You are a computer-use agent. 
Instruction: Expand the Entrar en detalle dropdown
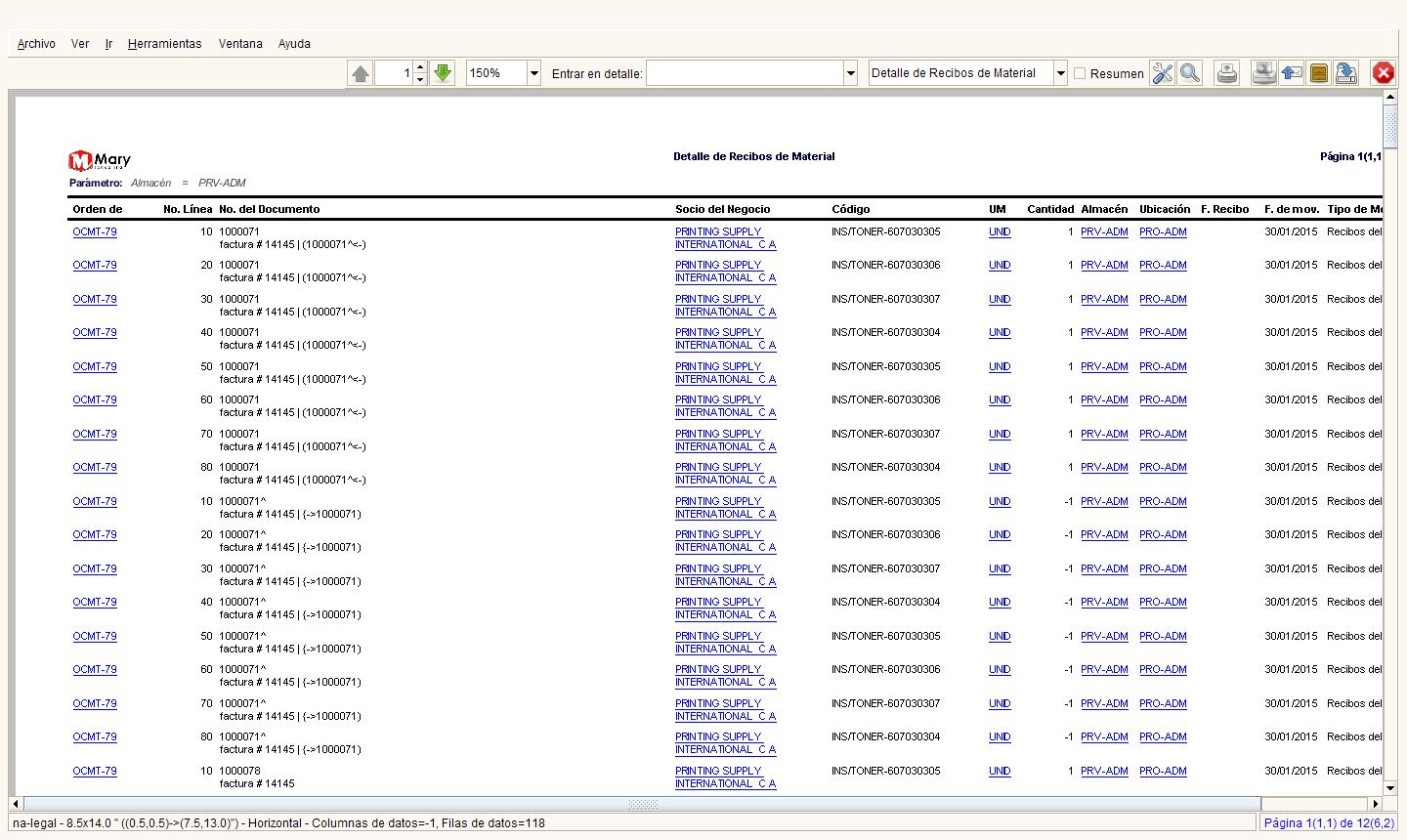pos(850,73)
